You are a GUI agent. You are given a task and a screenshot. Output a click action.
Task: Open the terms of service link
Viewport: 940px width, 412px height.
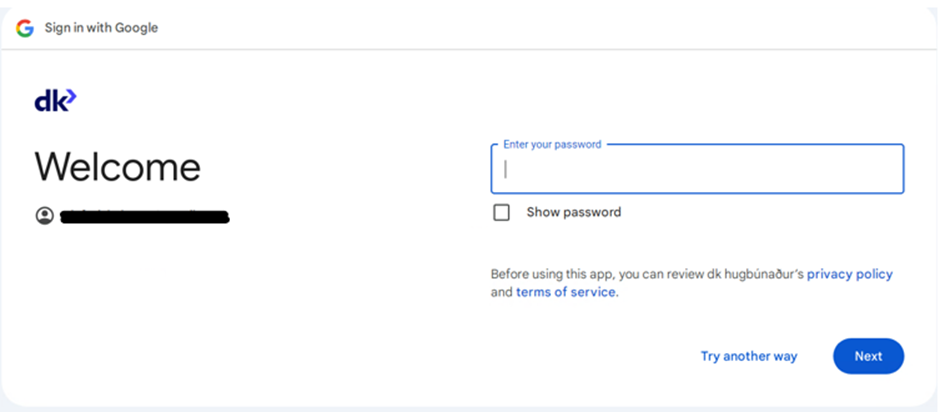(x=566, y=293)
